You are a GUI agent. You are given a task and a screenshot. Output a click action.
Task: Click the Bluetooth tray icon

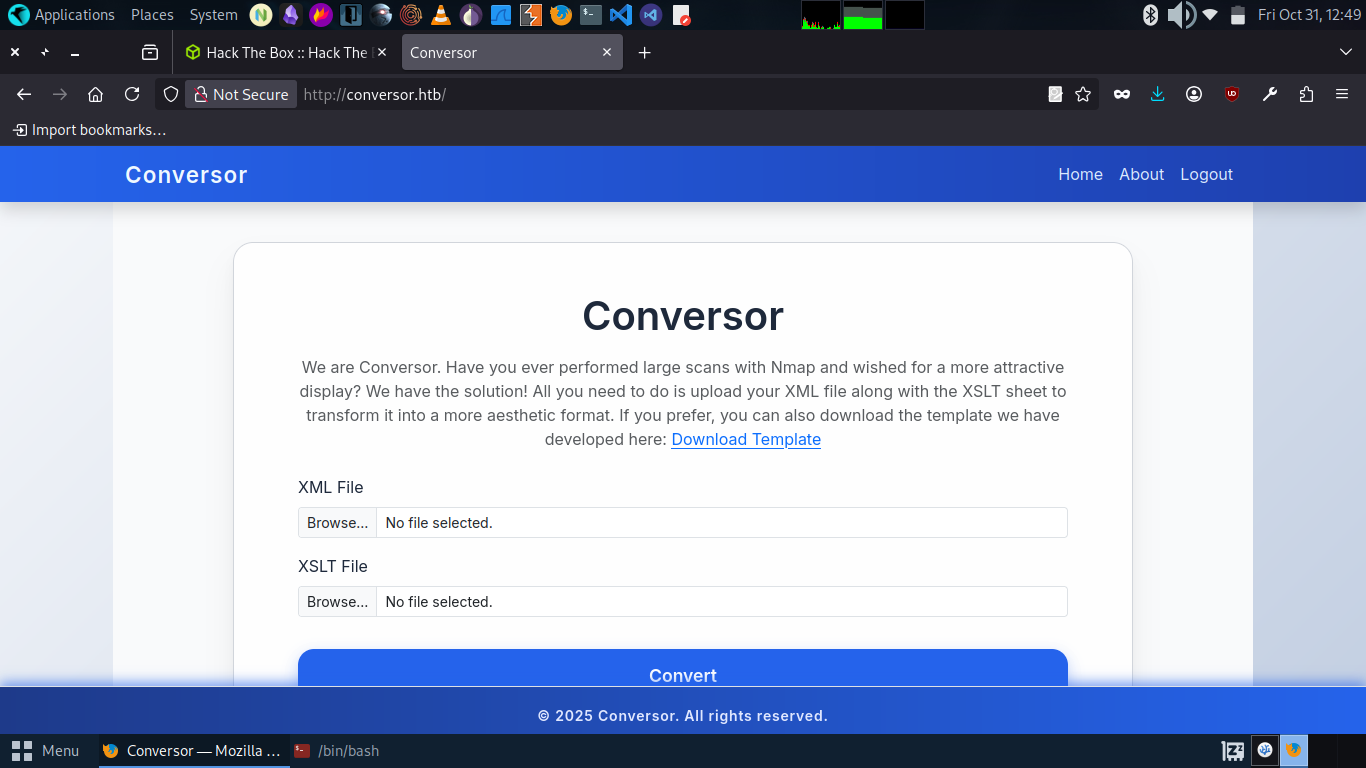pyautogui.click(x=1150, y=15)
